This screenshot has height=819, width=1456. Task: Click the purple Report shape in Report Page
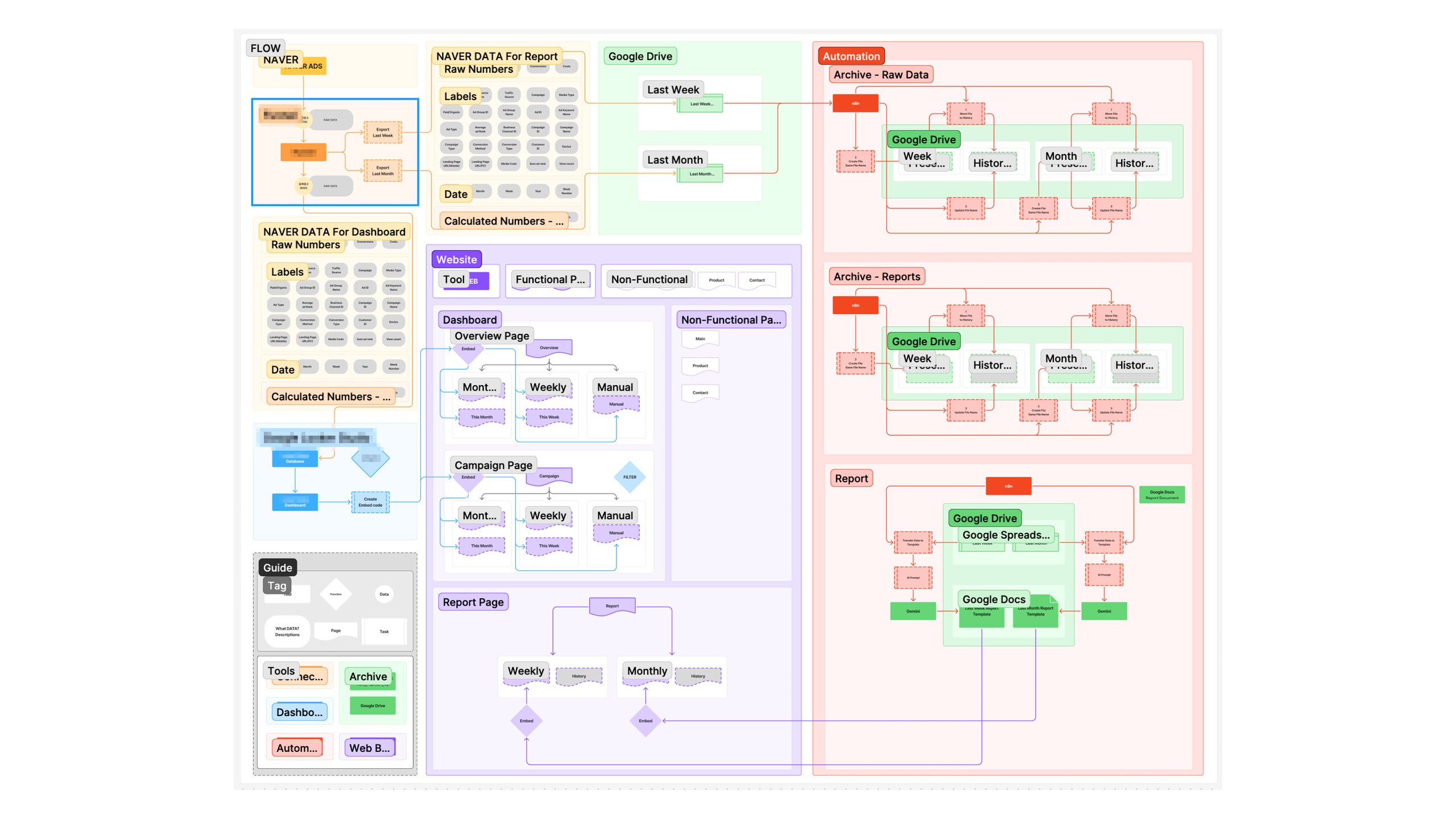pyautogui.click(x=612, y=606)
